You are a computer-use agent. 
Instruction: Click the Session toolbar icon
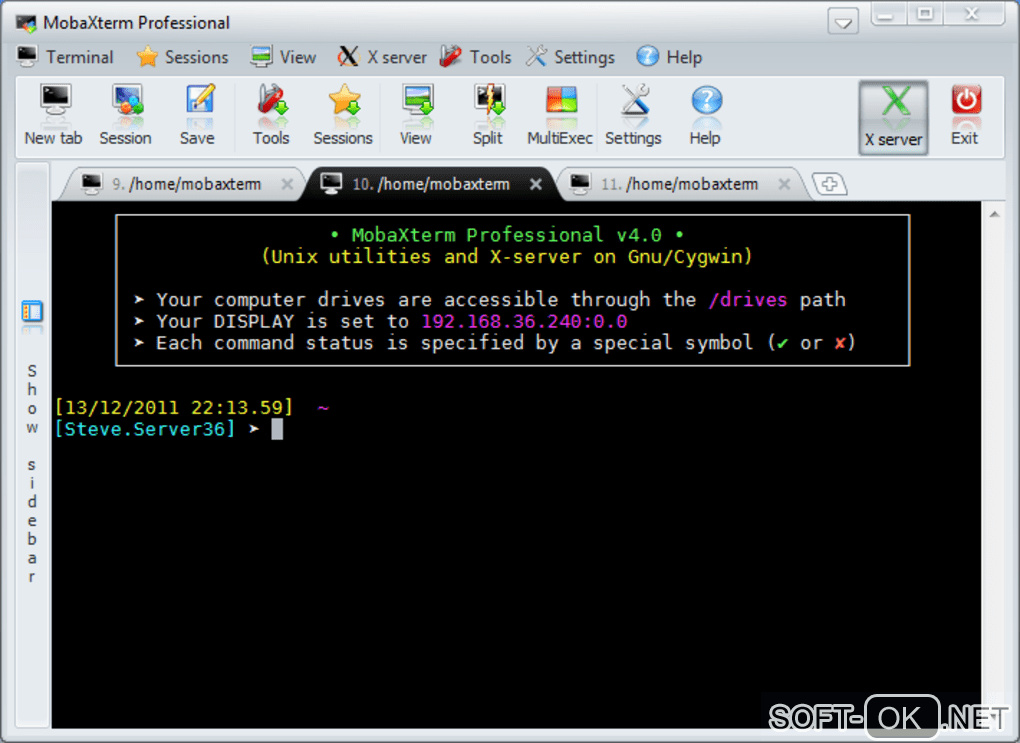click(126, 115)
